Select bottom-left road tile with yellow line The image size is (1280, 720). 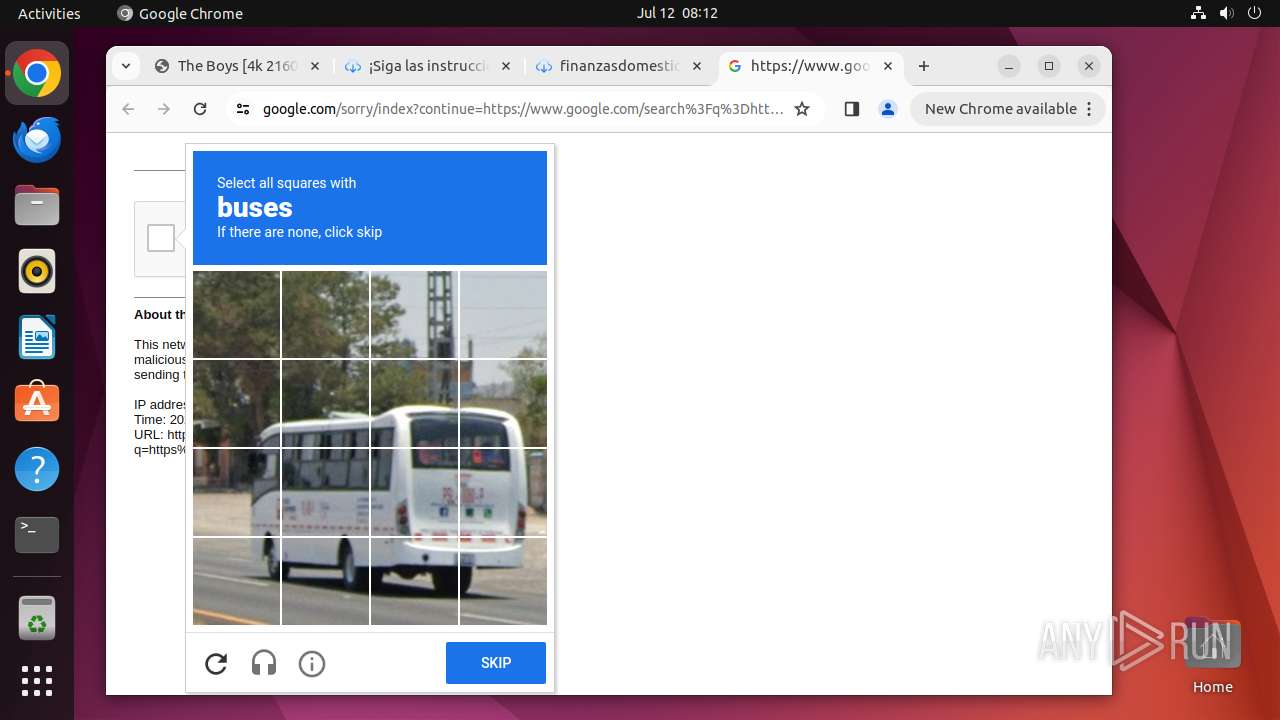(x=236, y=581)
